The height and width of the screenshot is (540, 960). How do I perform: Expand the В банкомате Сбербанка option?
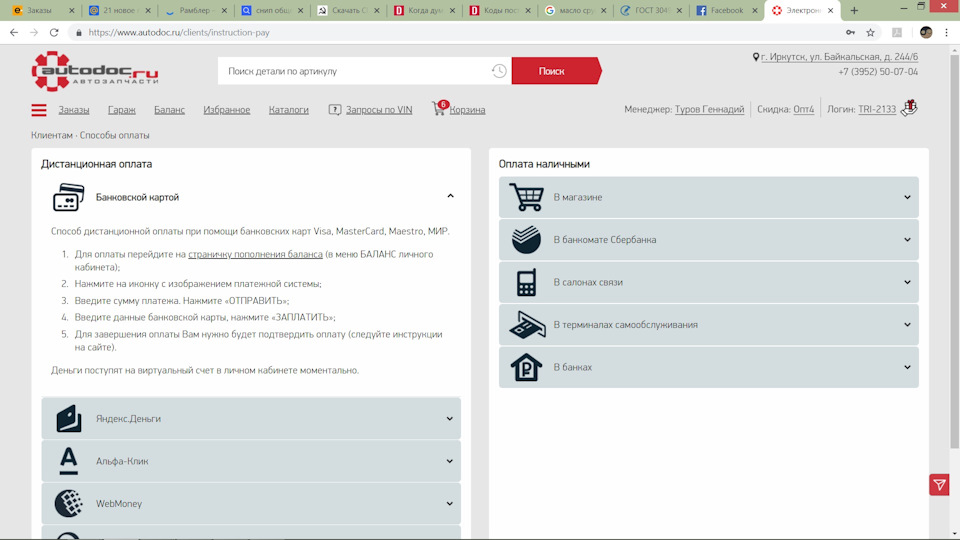click(x=708, y=240)
